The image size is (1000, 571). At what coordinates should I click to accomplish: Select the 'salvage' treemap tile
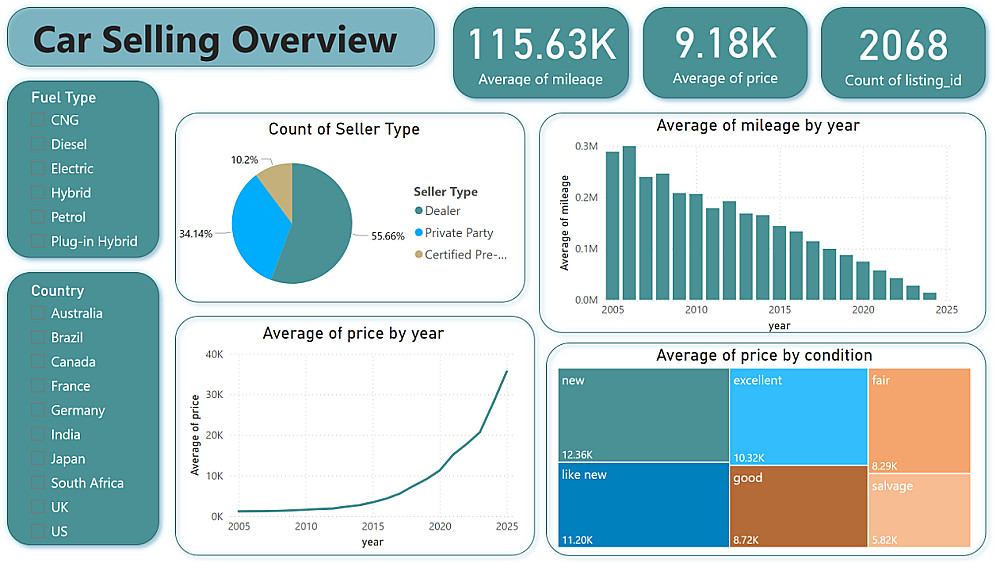920,510
